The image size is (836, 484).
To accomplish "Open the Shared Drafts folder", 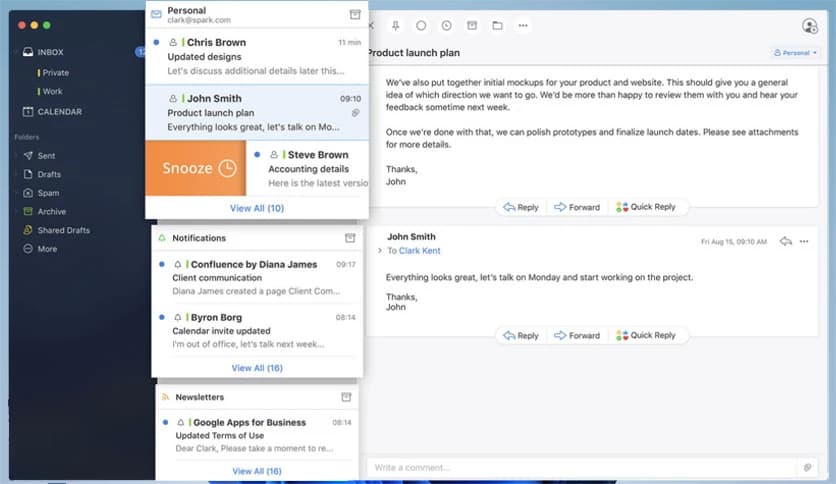I will [x=63, y=230].
